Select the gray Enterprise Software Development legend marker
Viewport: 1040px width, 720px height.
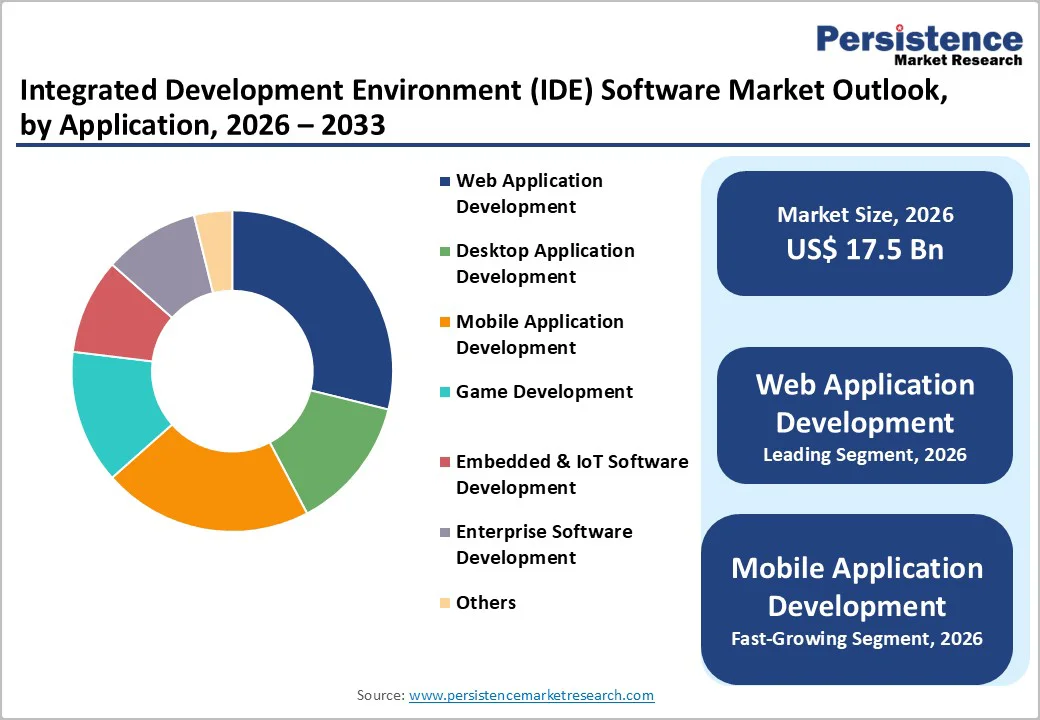[443, 532]
